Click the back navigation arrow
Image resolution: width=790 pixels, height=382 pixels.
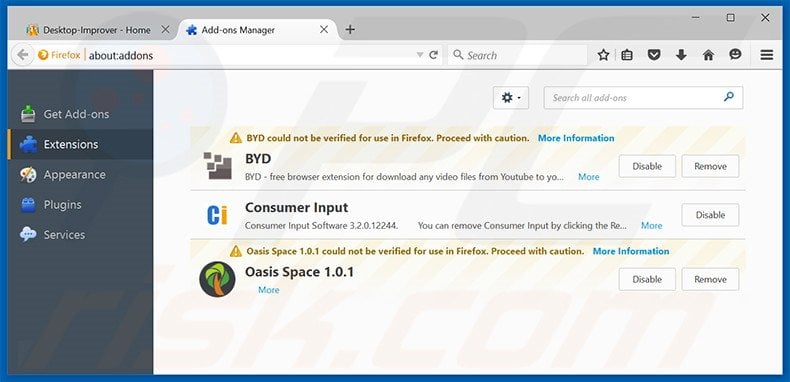click(x=22, y=55)
